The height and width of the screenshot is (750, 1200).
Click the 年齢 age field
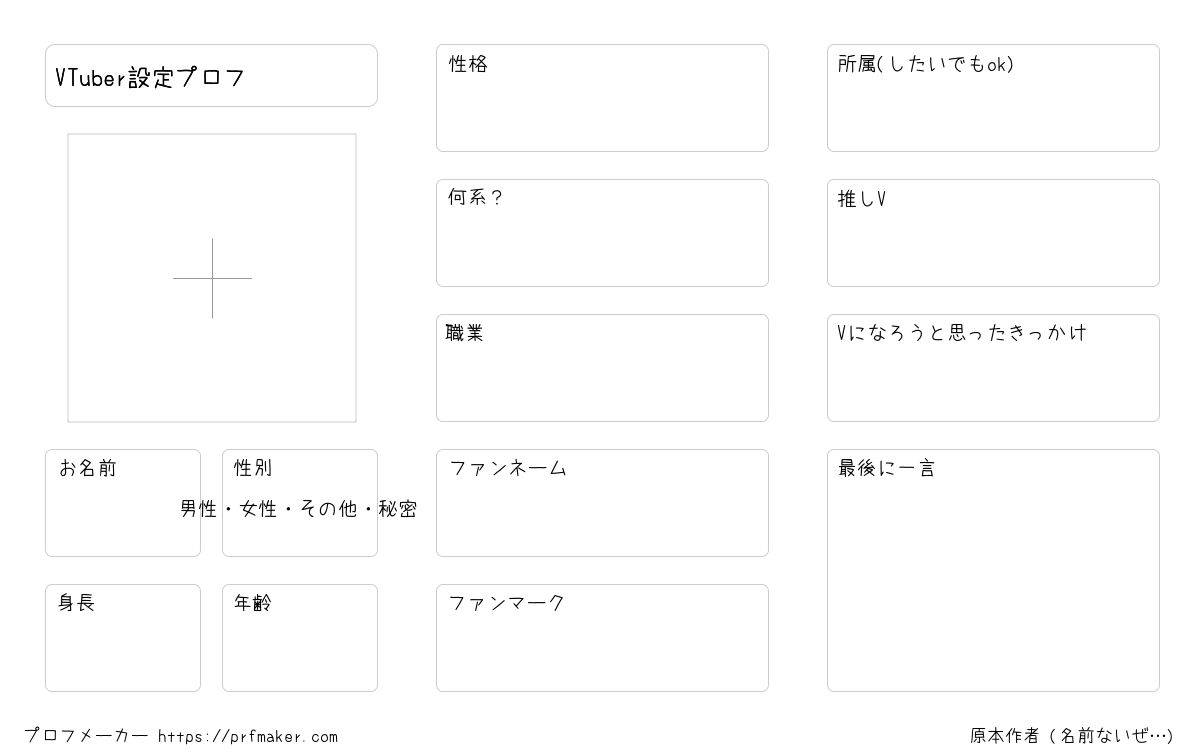tap(300, 638)
